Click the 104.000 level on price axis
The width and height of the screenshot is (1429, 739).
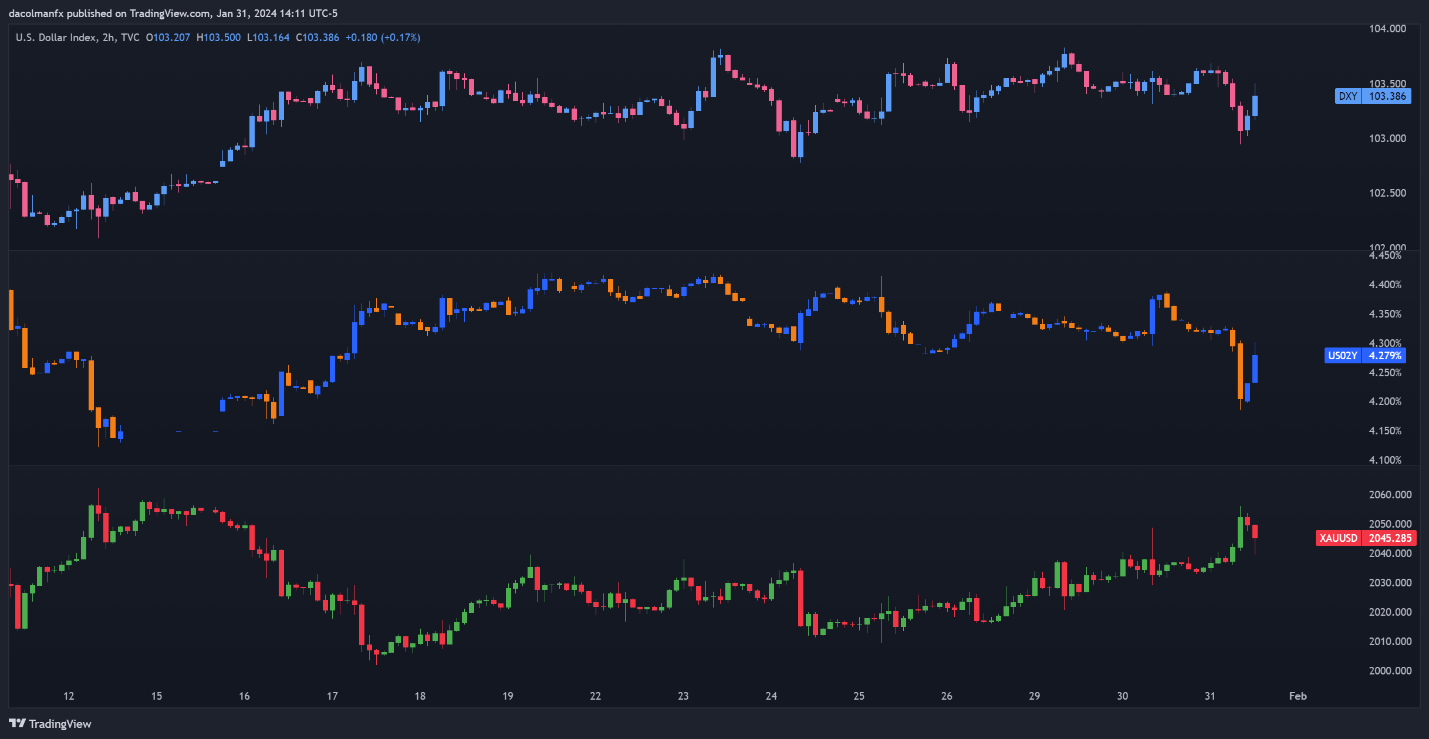(x=1387, y=28)
